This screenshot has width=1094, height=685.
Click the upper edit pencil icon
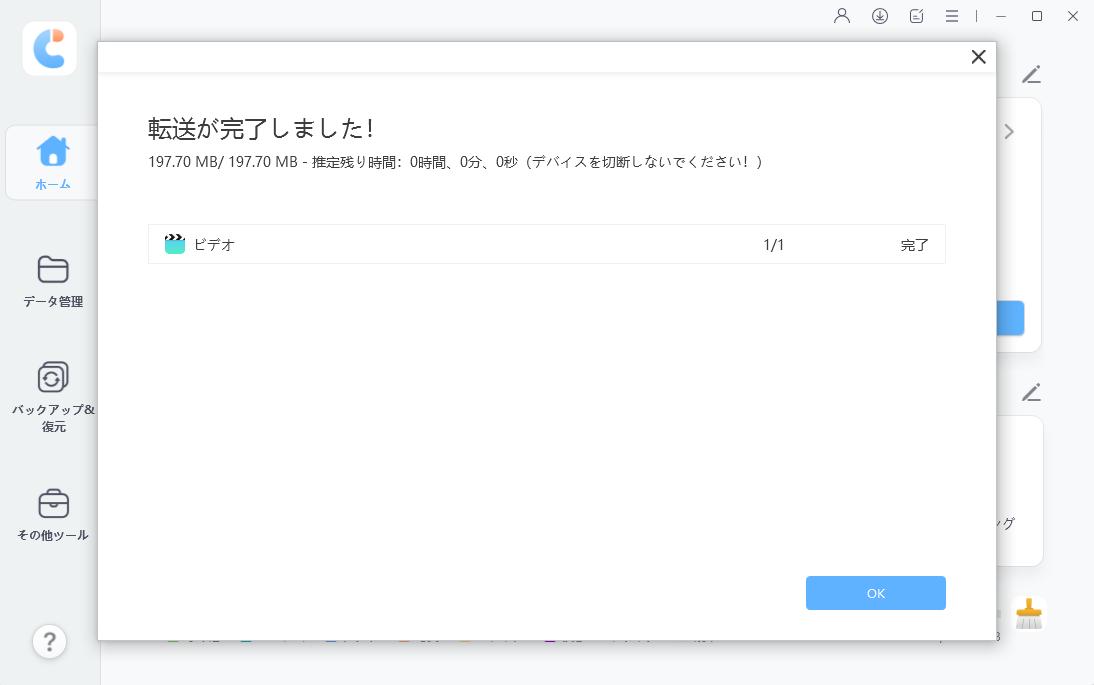[x=1031, y=75]
